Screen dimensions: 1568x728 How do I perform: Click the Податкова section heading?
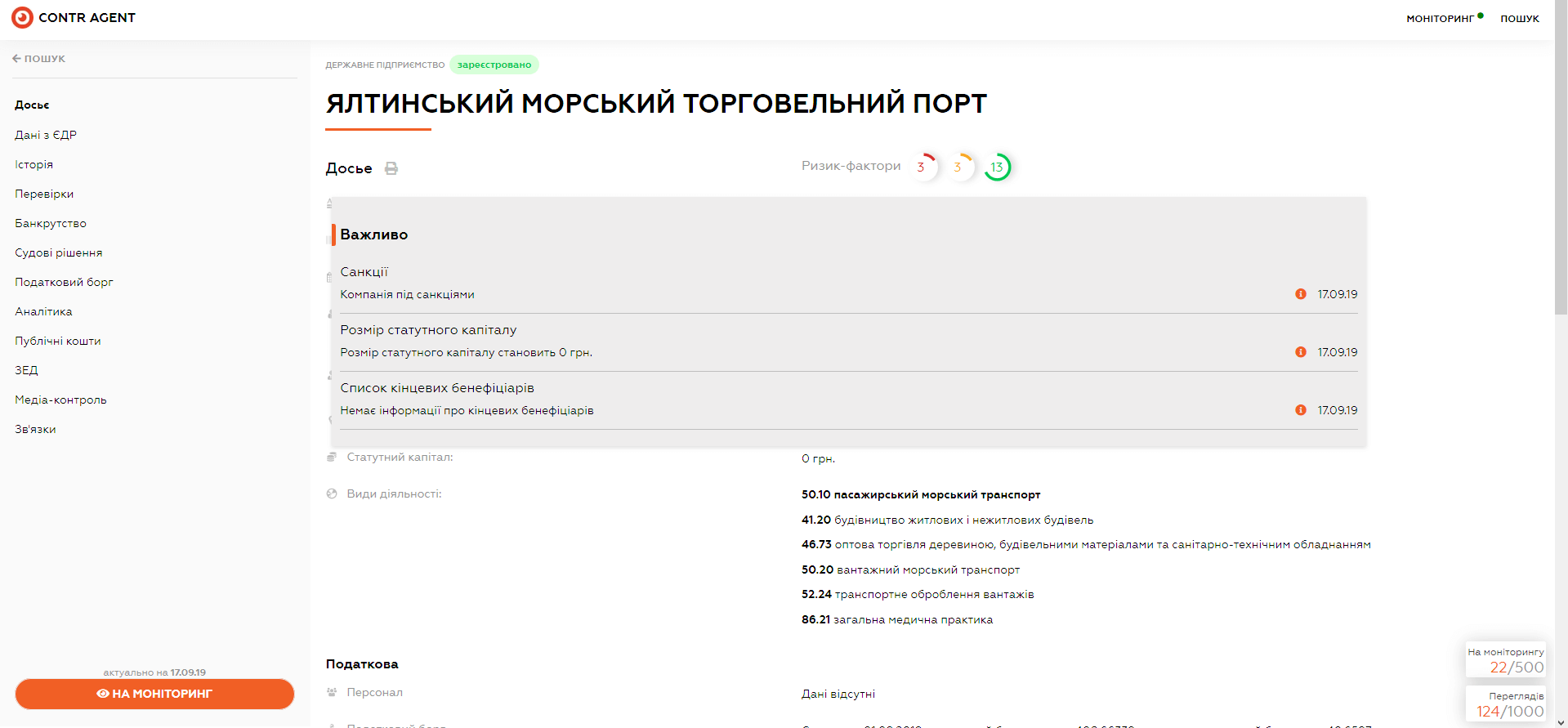(362, 664)
